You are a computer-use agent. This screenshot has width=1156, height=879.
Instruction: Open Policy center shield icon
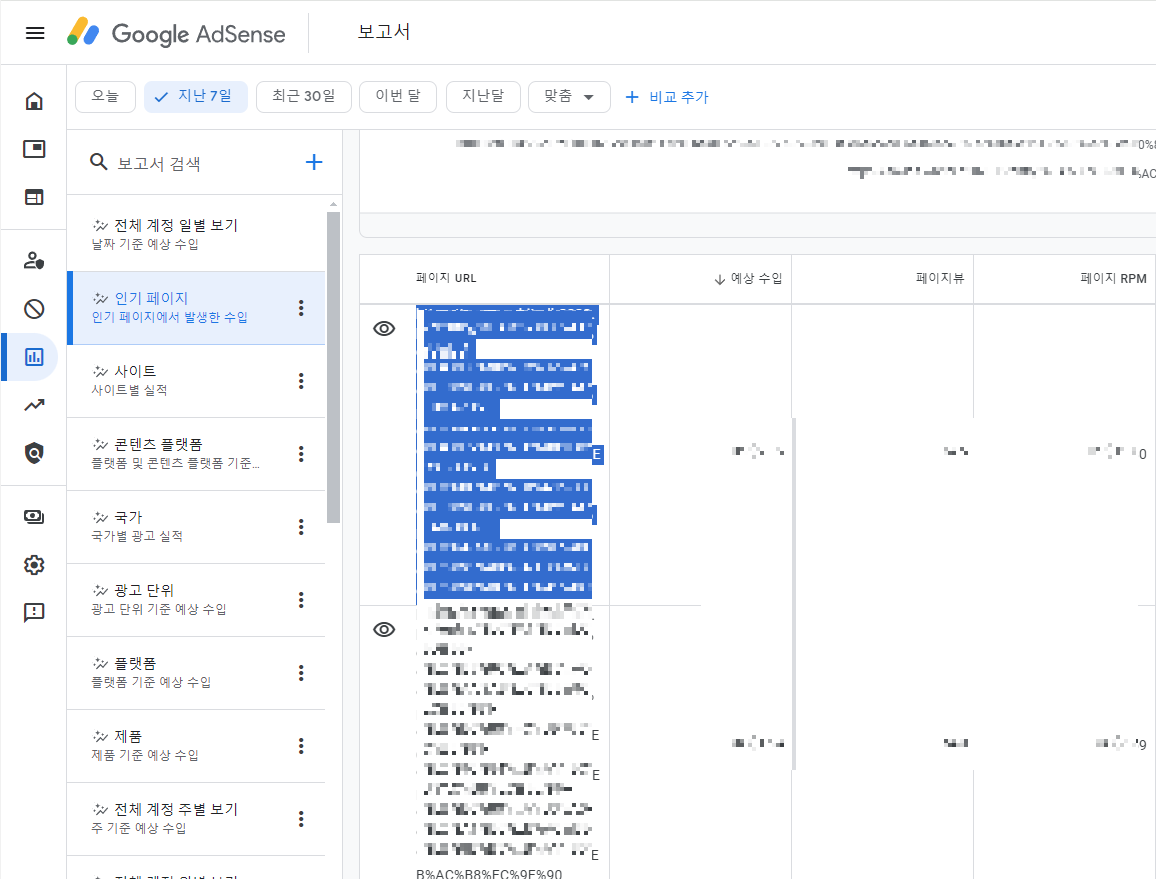pyautogui.click(x=34, y=453)
